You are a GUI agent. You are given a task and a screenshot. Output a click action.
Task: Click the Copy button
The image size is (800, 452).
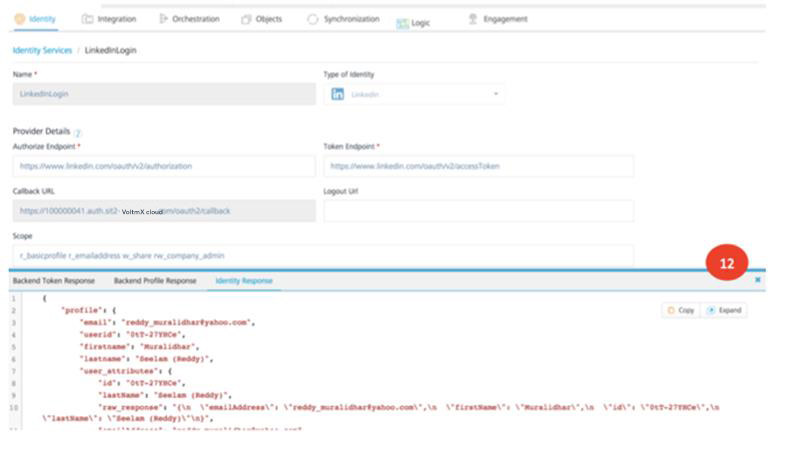click(x=680, y=310)
